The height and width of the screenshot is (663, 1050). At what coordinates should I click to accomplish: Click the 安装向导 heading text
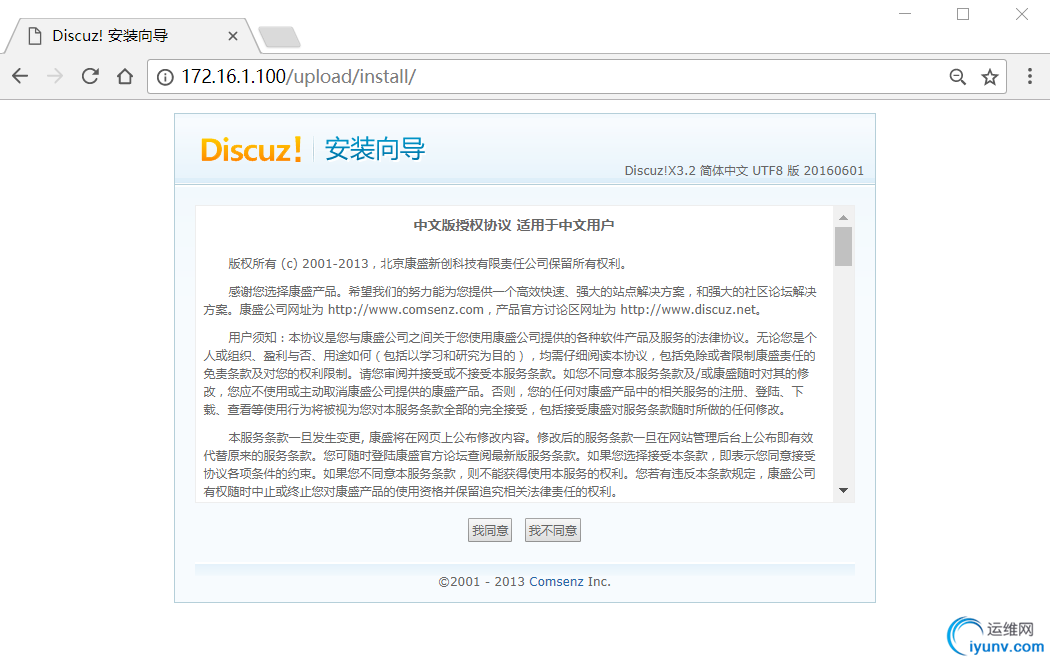tap(375, 149)
